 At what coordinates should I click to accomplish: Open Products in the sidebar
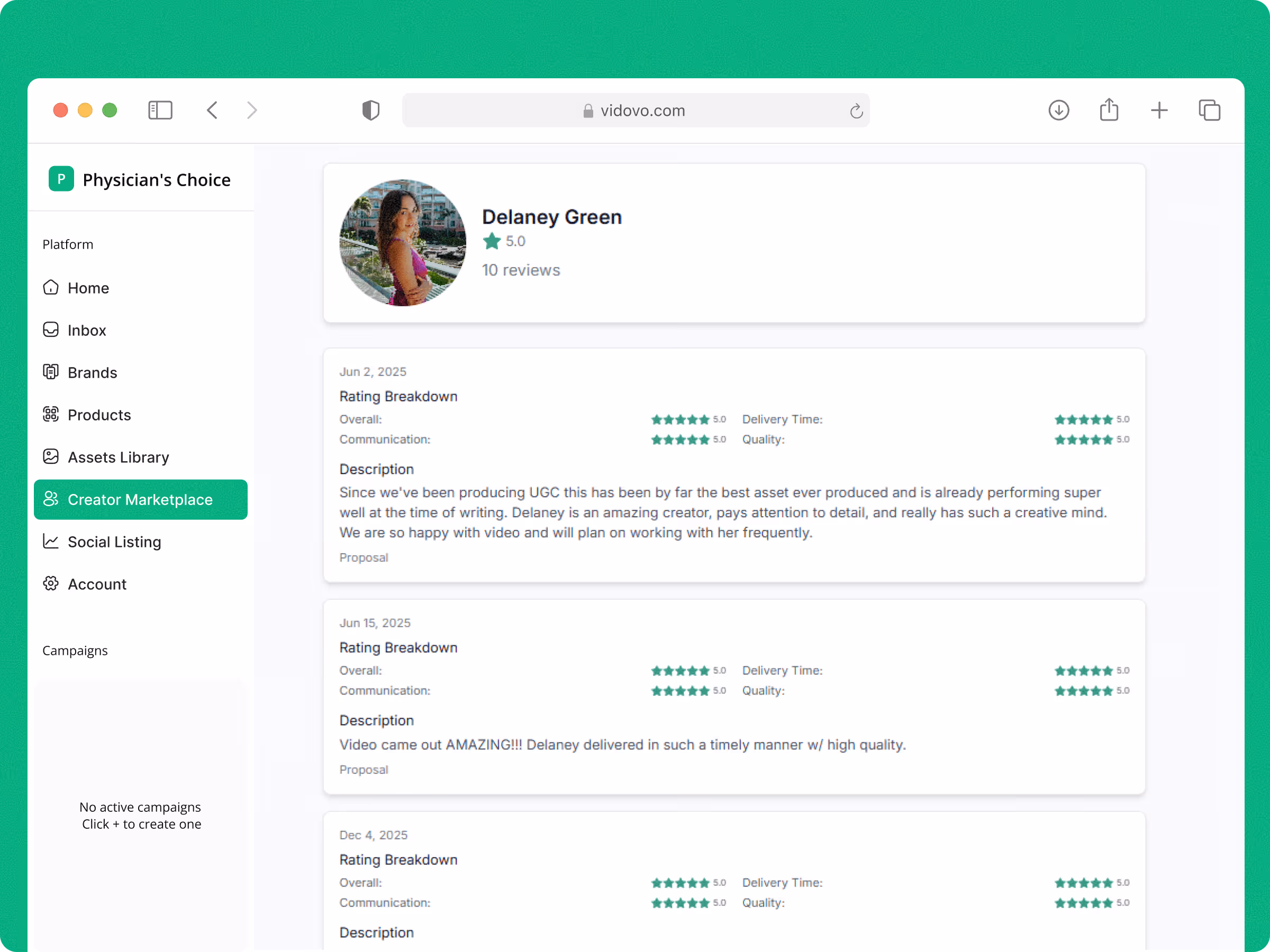point(141,415)
